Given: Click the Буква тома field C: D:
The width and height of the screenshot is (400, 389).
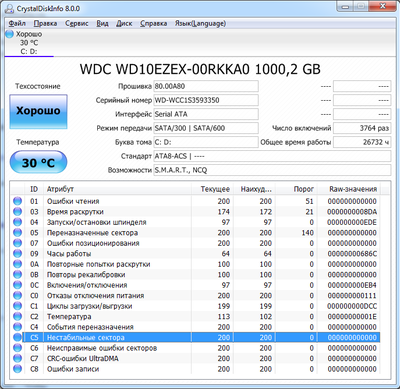Looking at the screenshot, I should (x=206, y=142).
